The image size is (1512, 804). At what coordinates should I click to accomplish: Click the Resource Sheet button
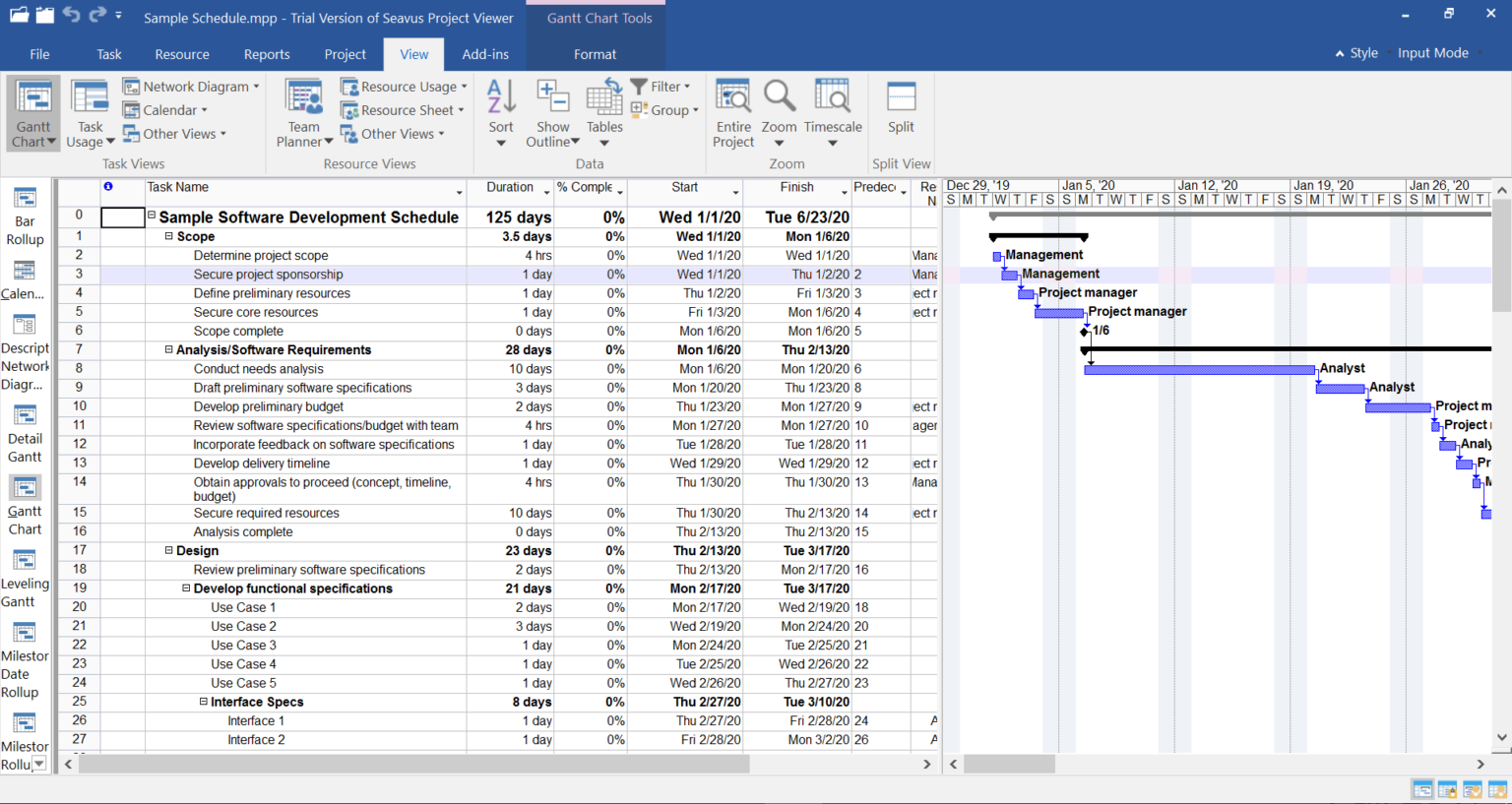tap(403, 110)
